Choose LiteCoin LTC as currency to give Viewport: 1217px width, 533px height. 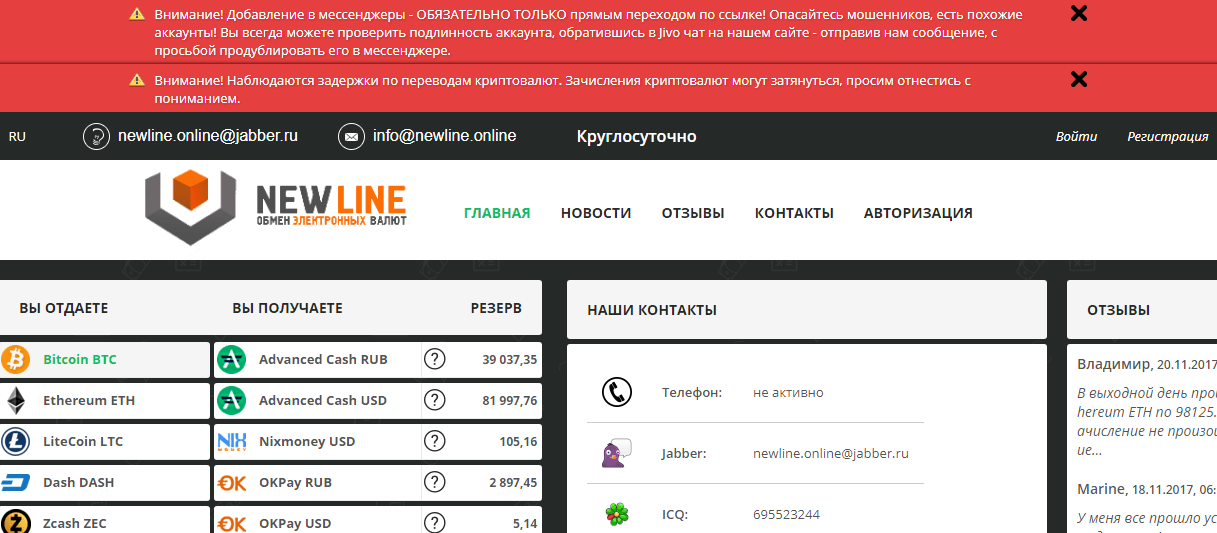point(105,441)
